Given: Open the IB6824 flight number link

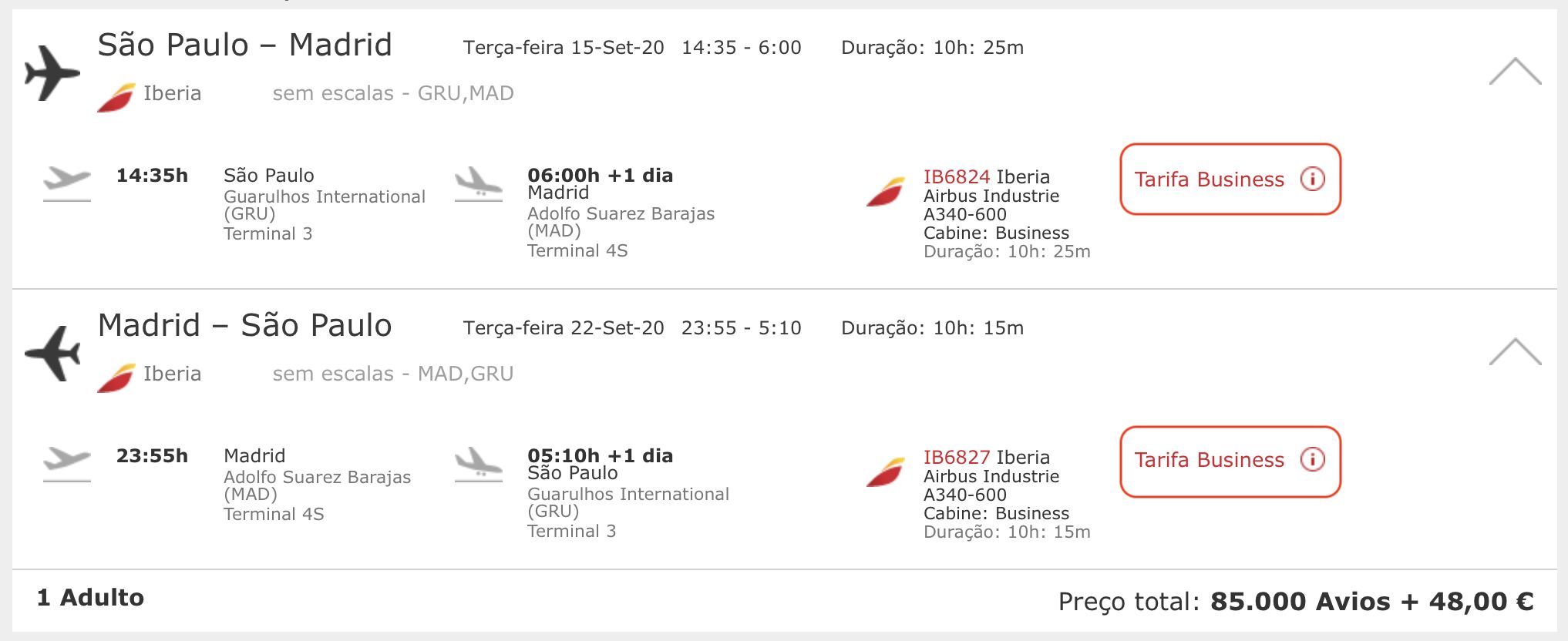Looking at the screenshot, I should (x=957, y=176).
